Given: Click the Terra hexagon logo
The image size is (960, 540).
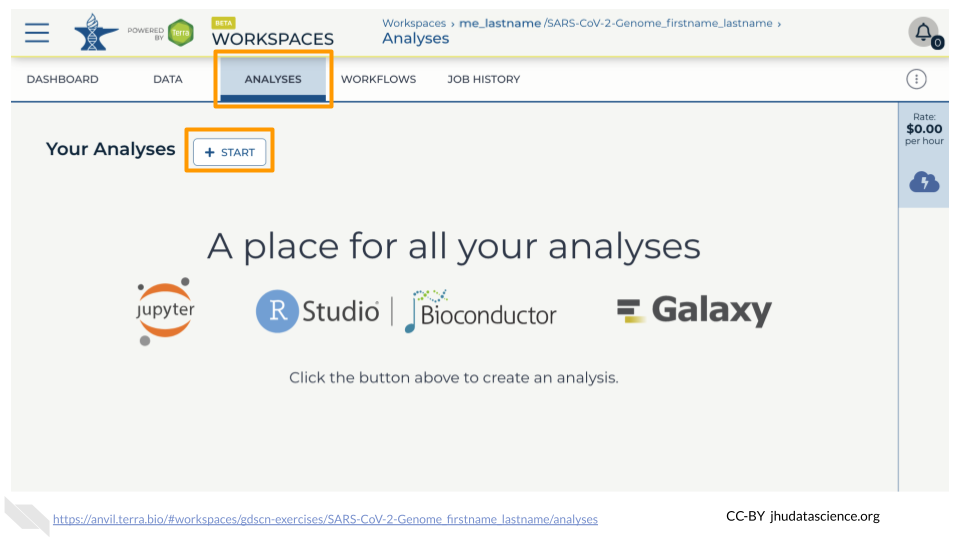Looking at the screenshot, I should point(181,32).
